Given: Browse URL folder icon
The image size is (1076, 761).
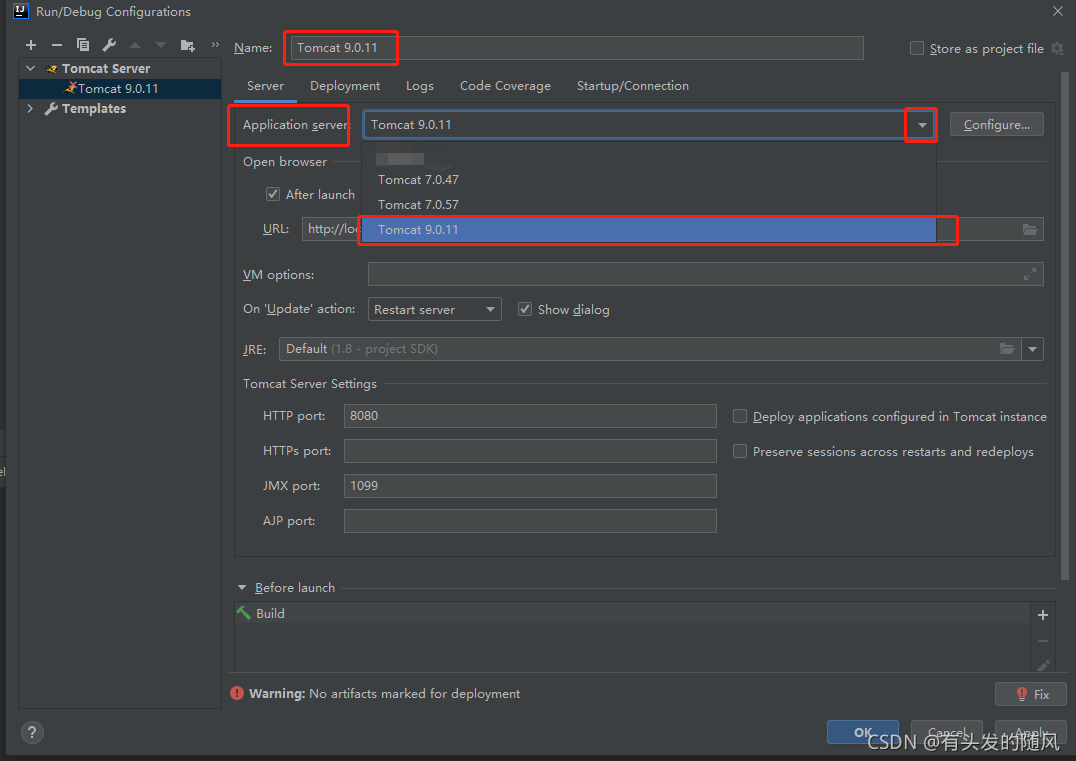Looking at the screenshot, I should (1029, 229).
